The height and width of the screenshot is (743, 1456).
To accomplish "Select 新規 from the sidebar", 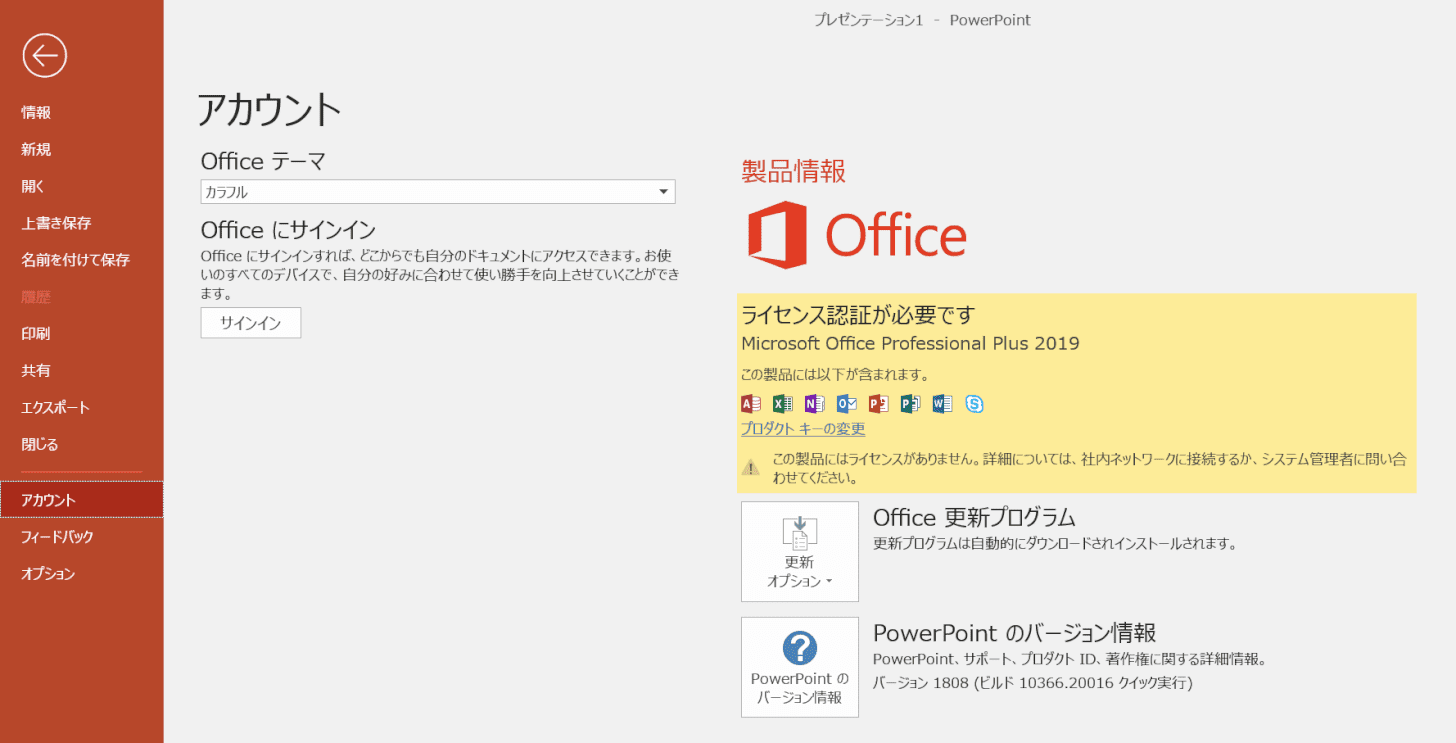I will [81, 150].
